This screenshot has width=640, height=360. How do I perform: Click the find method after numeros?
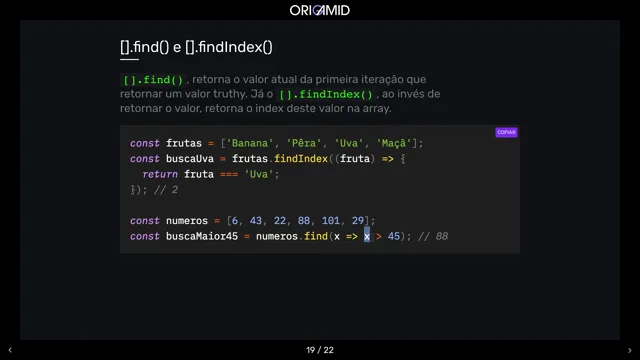click(x=316, y=236)
